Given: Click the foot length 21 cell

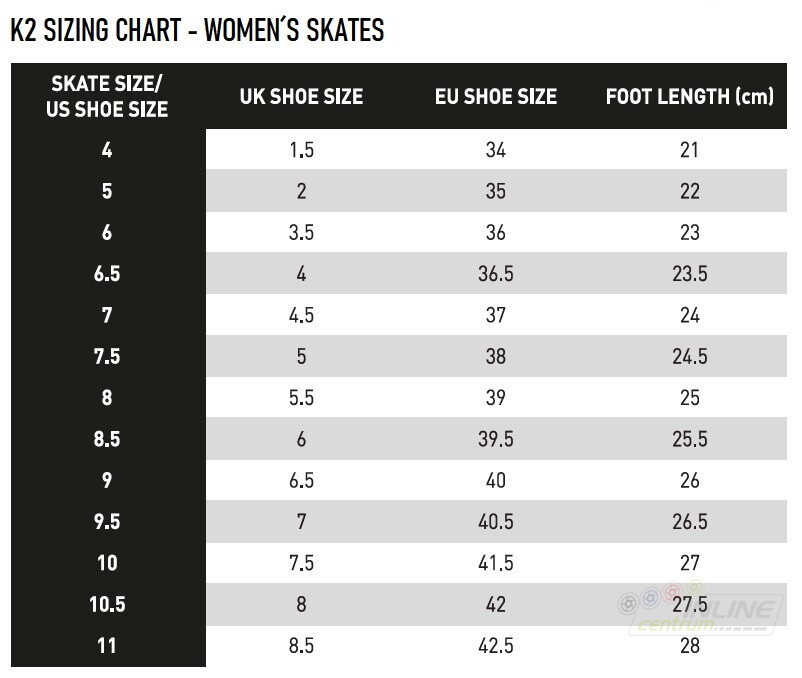Looking at the screenshot, I should [690, 150].
